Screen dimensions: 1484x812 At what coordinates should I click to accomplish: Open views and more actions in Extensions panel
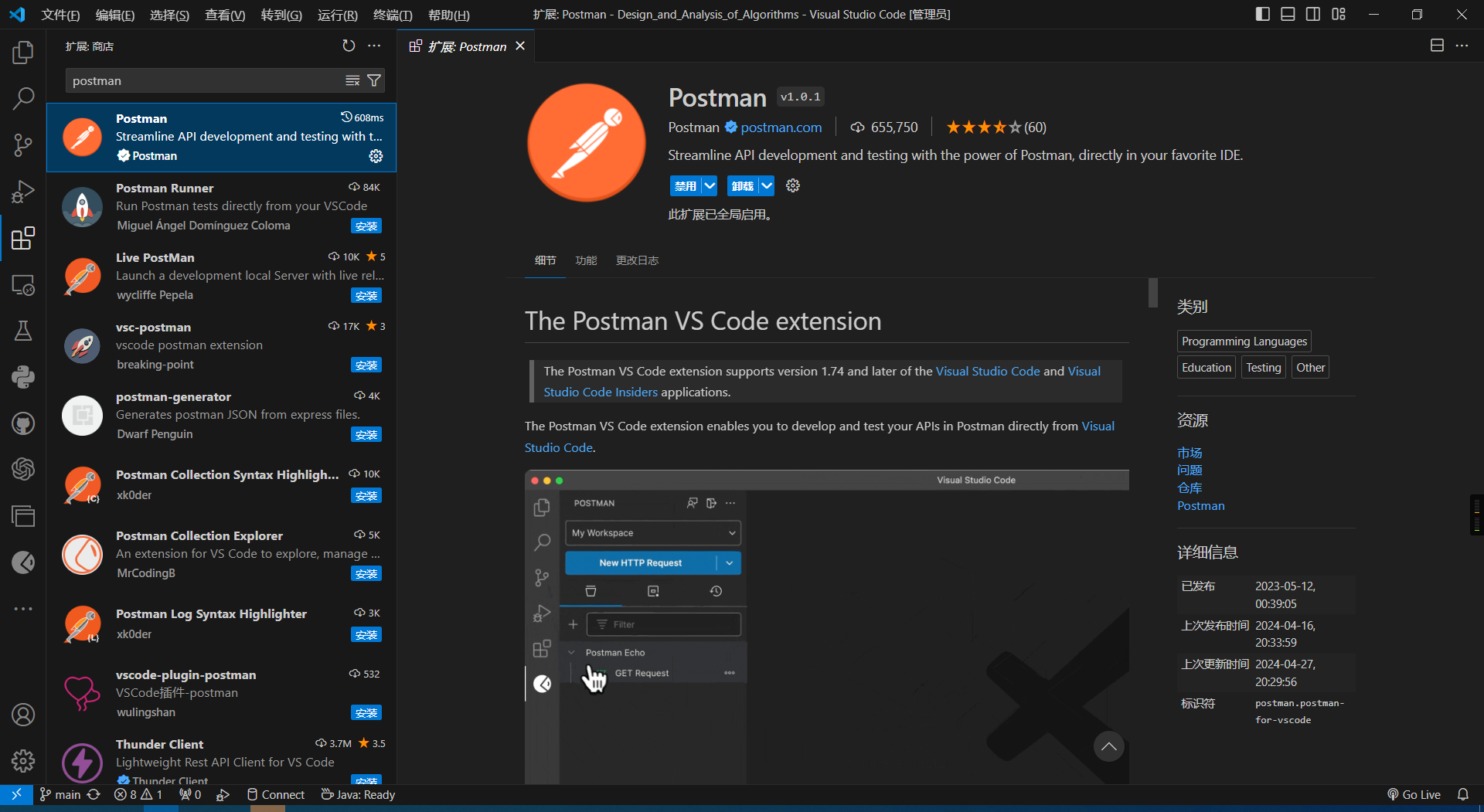tap(374, 46)
